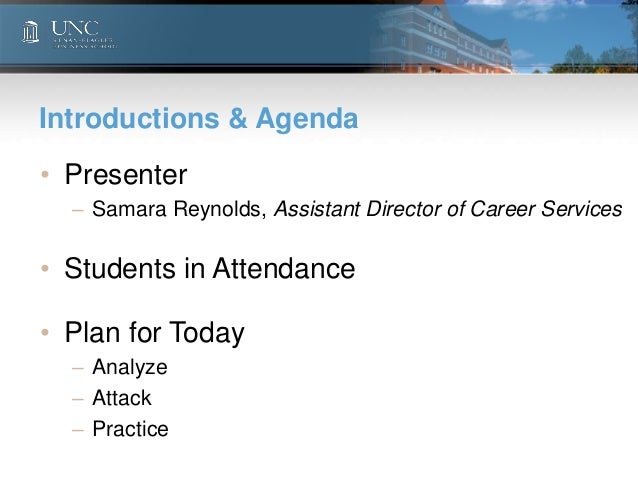Click the UNC wordmark text in header
Screen dimensions: 638x479
(75, 28)
